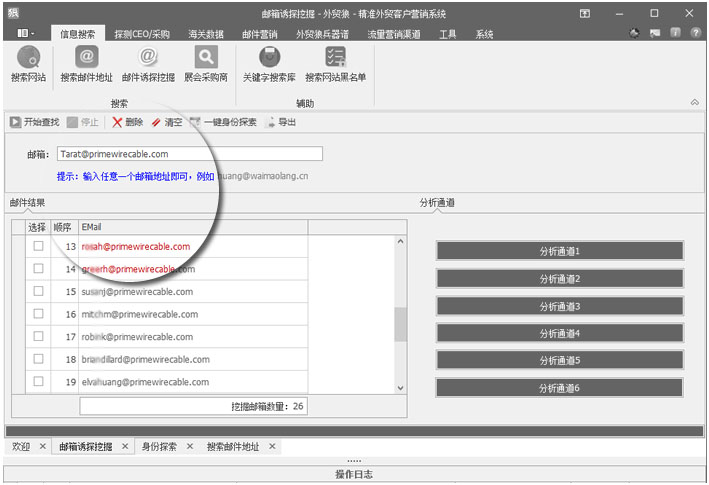Open the 展会采购商 search icon

[205, 59]
